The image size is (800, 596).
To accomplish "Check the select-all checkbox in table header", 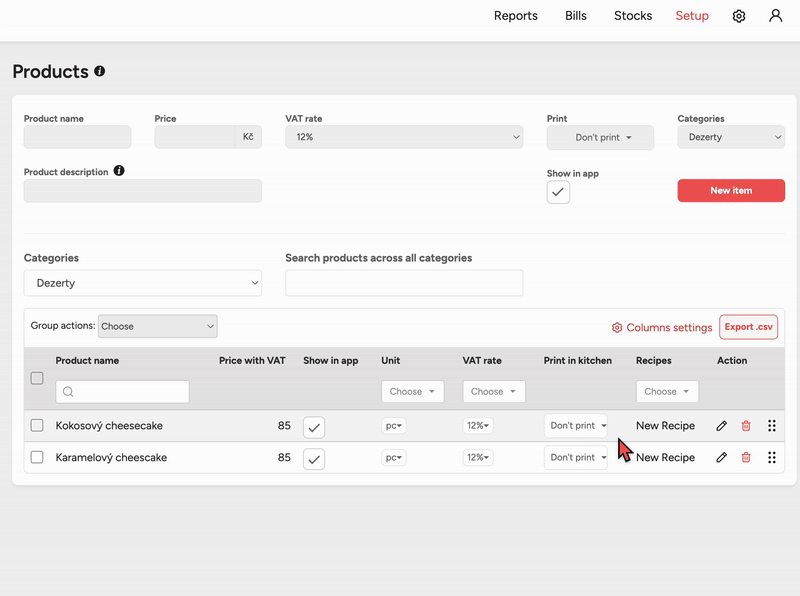I will [x=37, y=378].
